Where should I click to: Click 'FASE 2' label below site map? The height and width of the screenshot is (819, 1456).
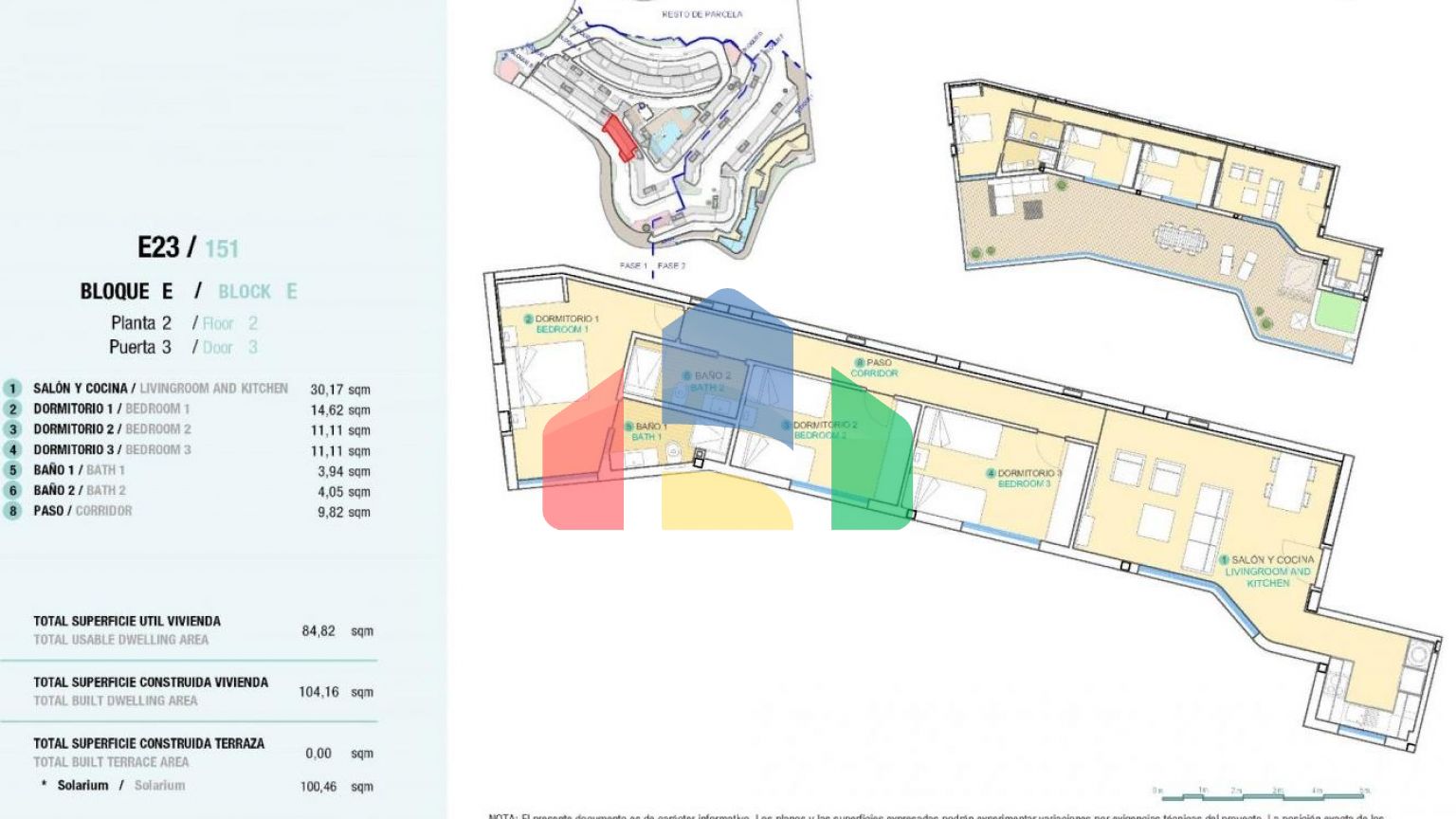pos(672,266)
